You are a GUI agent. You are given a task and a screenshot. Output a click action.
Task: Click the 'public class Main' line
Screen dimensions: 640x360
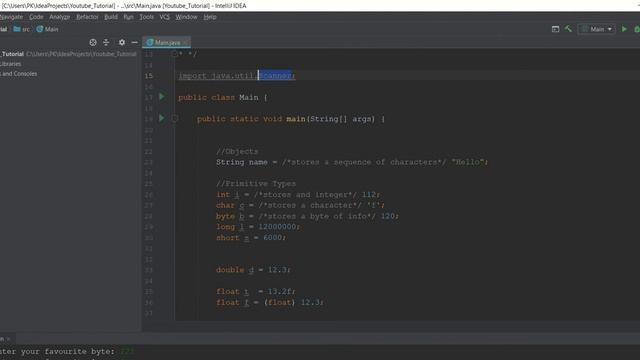pyautogui.click(x=223, y=98)
